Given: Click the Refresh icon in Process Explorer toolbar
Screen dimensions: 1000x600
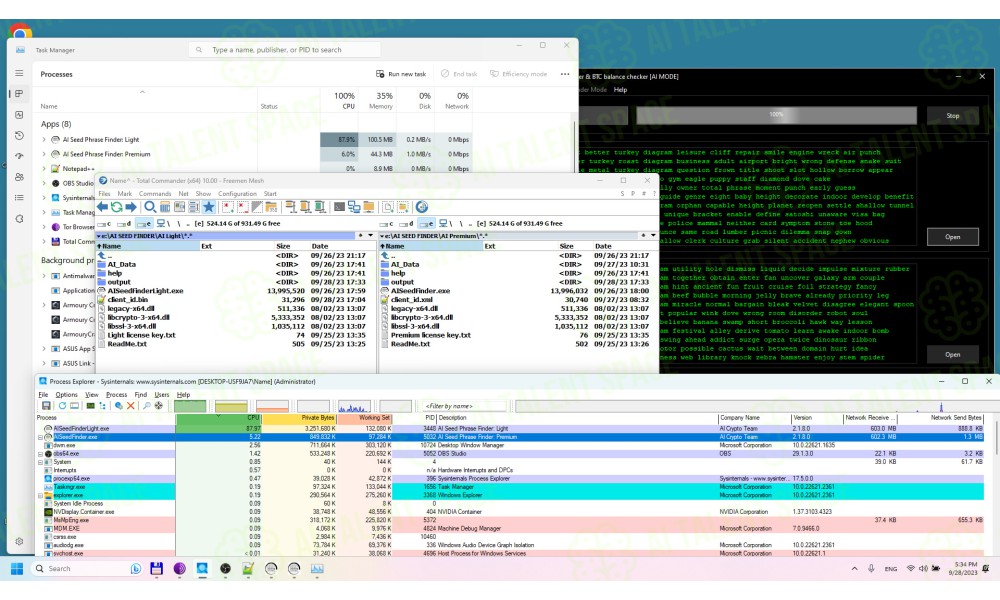Looking at the screenshot, I should tap(62, 406).
